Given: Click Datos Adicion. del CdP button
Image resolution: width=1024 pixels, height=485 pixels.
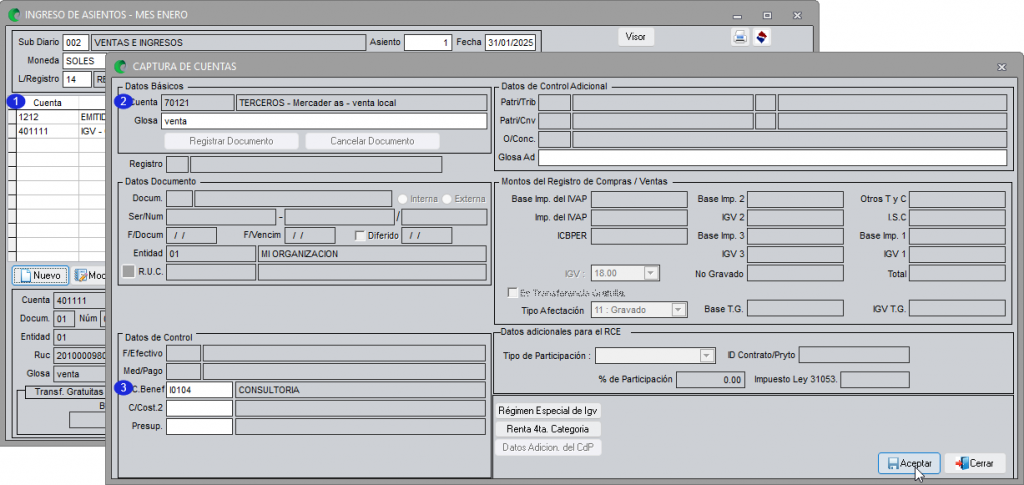Looking at the screenshot, I should click(549, 448).
